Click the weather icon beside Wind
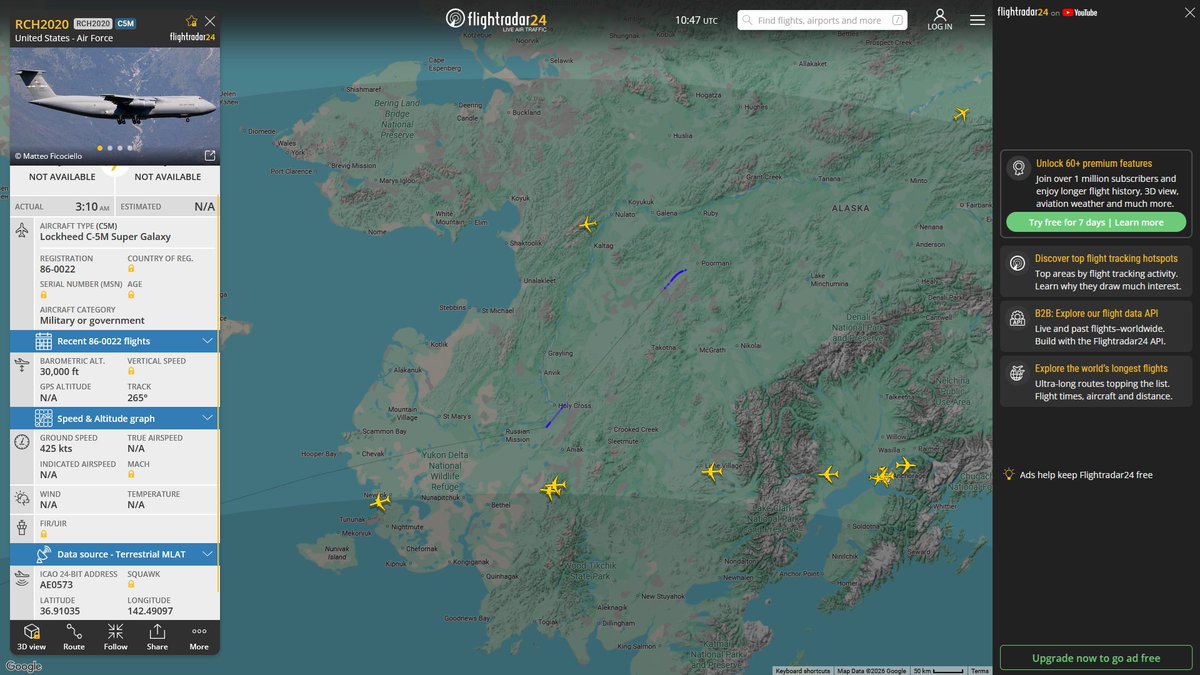This screenshot has height=675, width=1200. coord(23,499)
